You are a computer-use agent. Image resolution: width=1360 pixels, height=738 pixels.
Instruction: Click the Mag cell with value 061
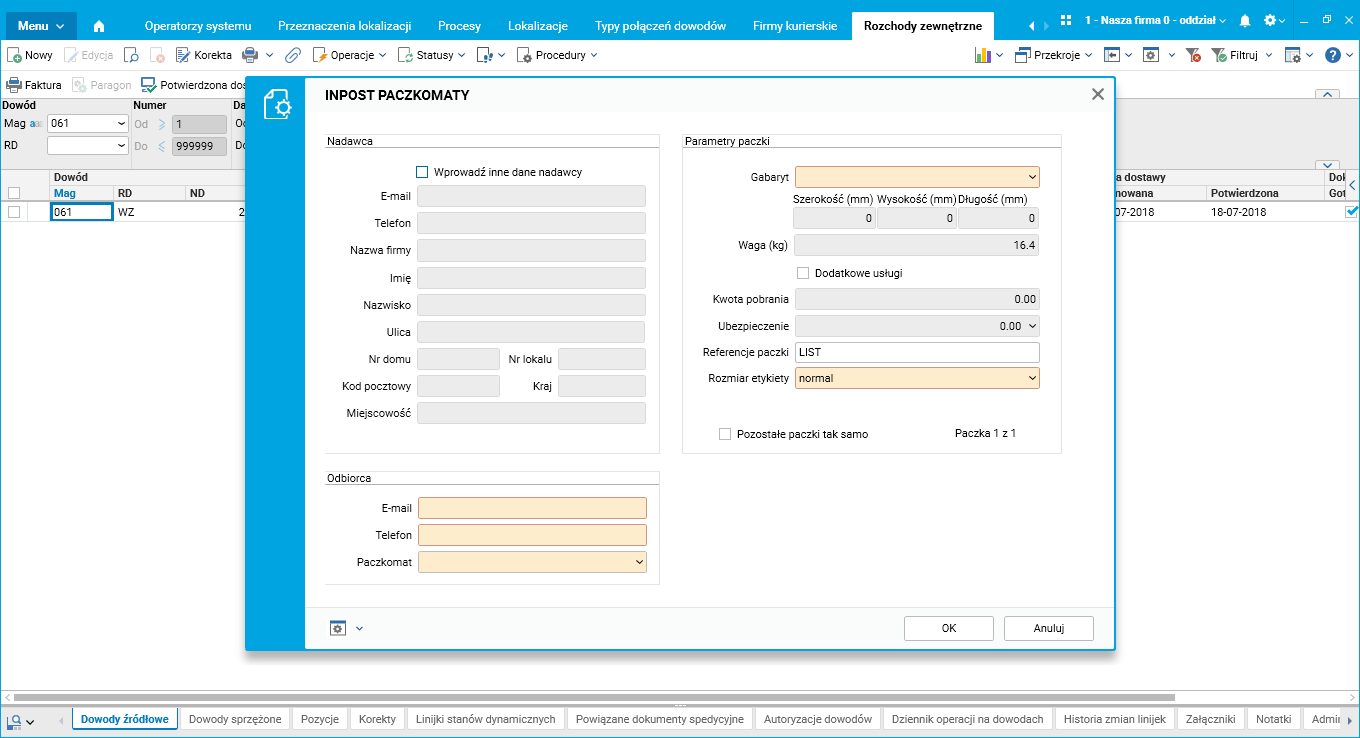tap(81, 212)
